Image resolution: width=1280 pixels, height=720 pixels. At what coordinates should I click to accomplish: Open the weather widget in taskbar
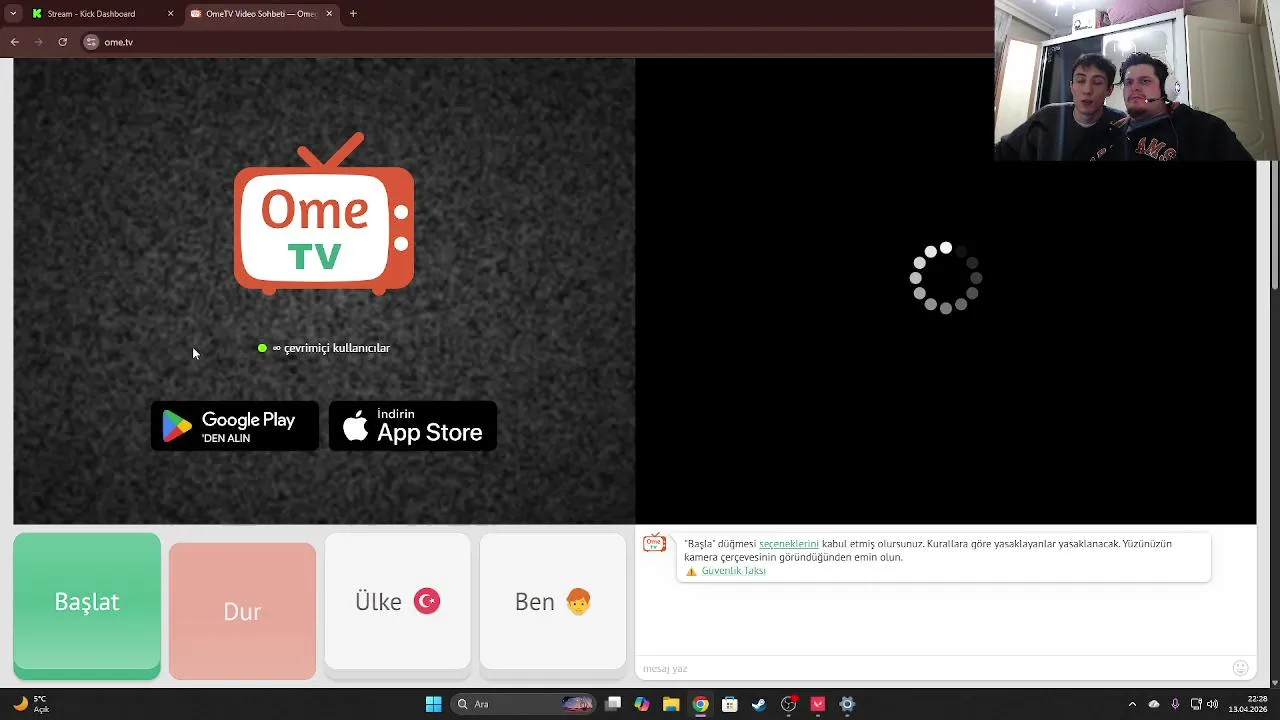(x=31, y=704)
